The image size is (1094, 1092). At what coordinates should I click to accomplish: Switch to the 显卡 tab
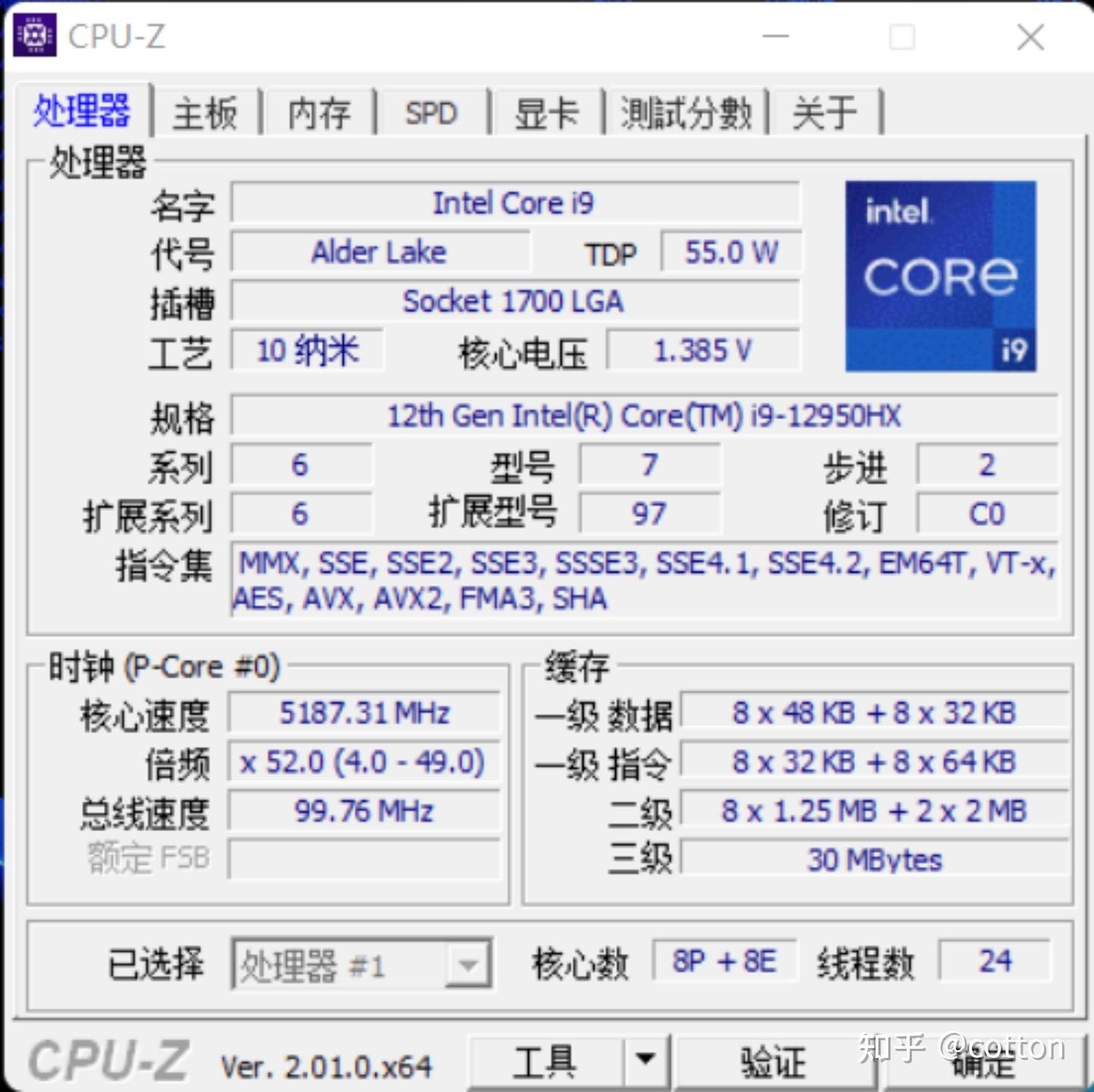[x=547, y=112]
